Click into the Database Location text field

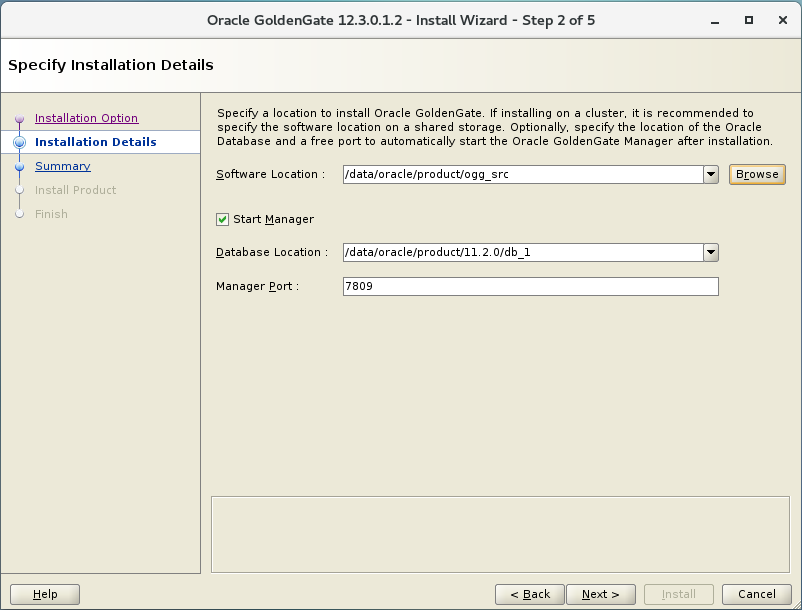[523, 252]
